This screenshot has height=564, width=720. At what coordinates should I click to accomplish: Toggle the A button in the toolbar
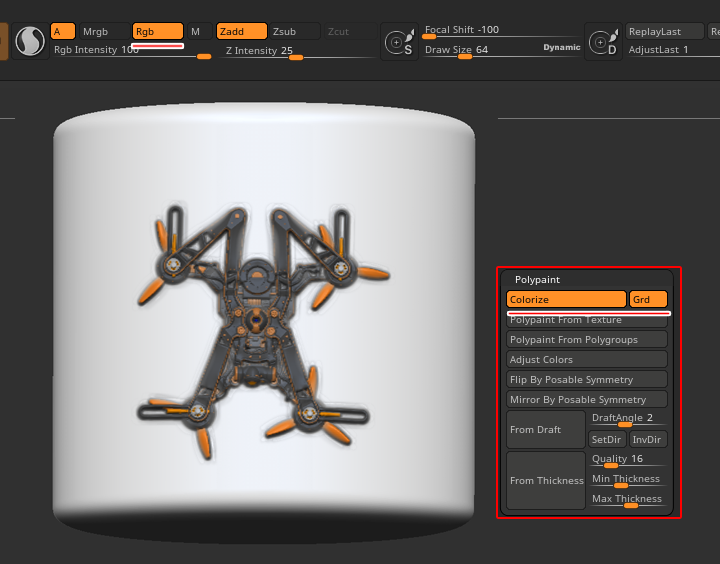[x=62, y=32]
